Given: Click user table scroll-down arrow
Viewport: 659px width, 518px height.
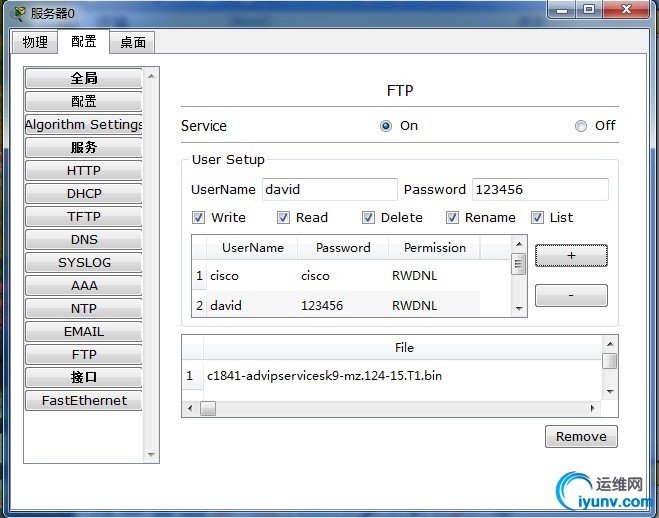Looking at the screenshot, I should click(519, 309).
